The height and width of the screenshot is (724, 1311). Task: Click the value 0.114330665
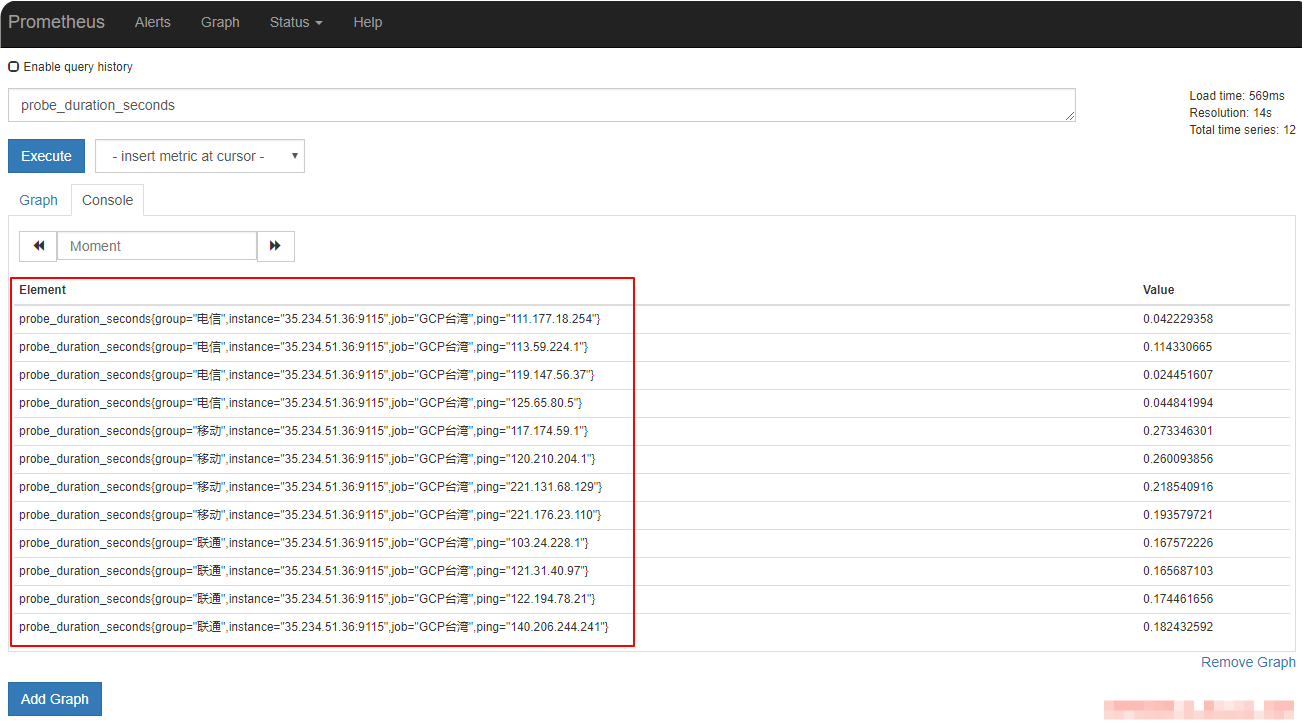coord(1178,347)
